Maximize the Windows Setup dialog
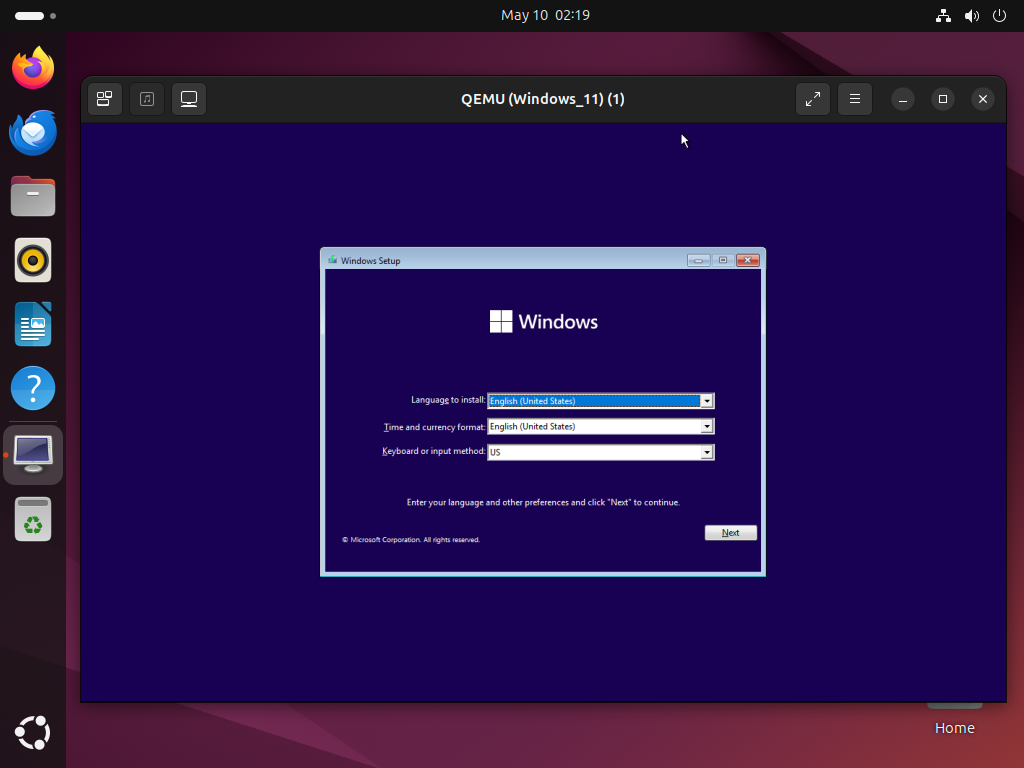1024x768 pixels. point(723,260)
